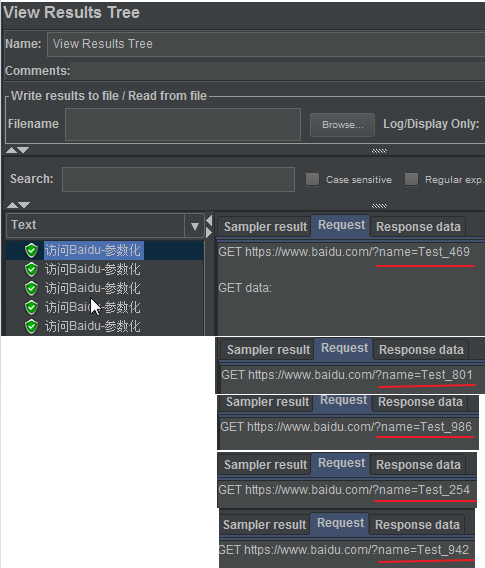Click the Browse... button
The height and width of the screenshot is (568, 485).
click(x=342, y=125)
